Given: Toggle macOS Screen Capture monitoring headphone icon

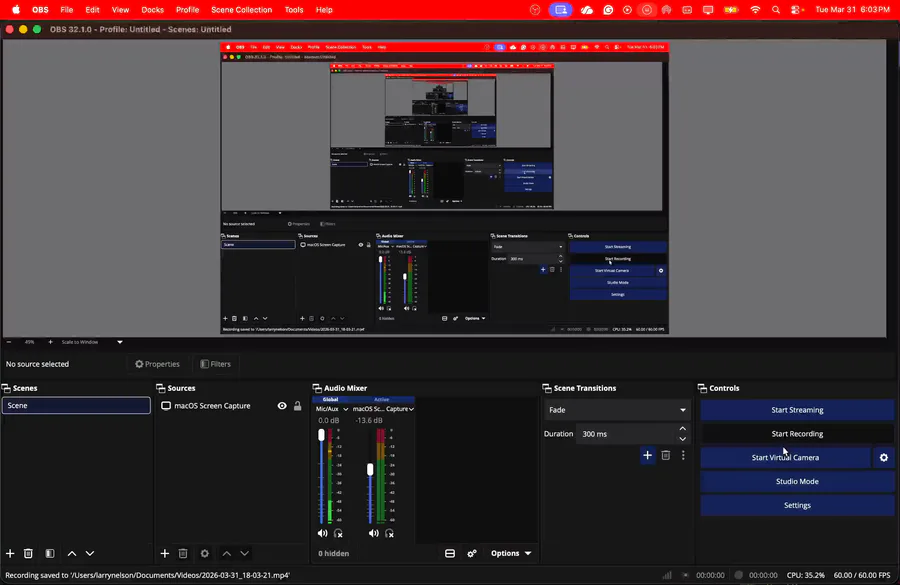Looking at the screenshot, I should click(x=390, y=533).
